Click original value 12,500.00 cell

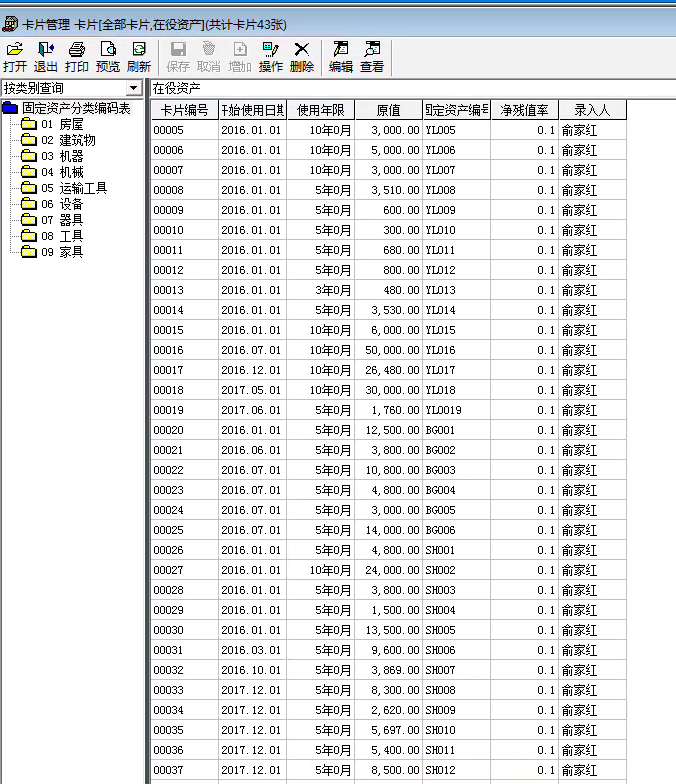(388, 430)
